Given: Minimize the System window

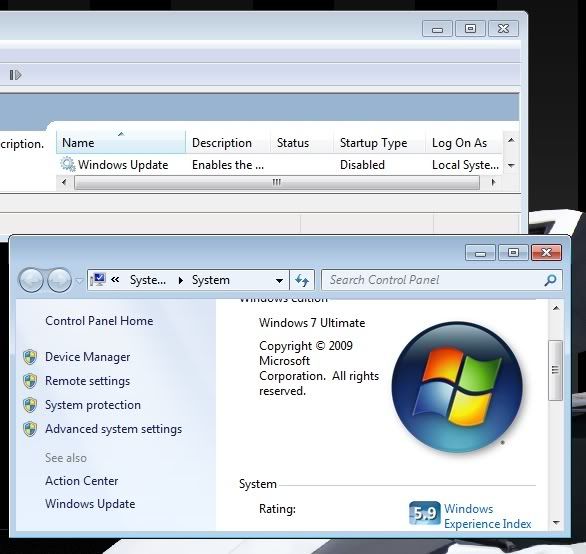Looking at the screenshot, I should tap(480, 253).
